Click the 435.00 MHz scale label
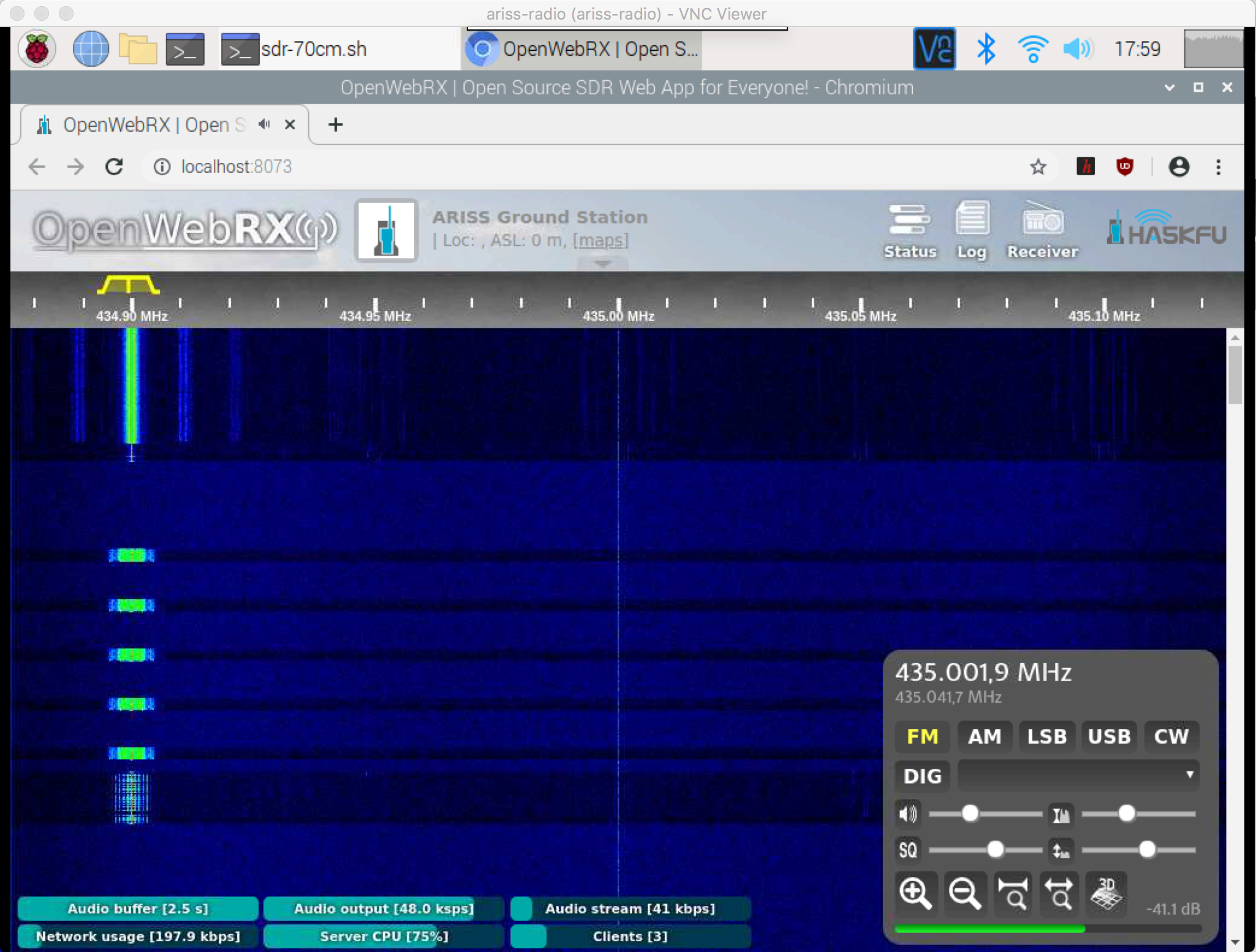The image size is (1256, 952). click(618, 316)
